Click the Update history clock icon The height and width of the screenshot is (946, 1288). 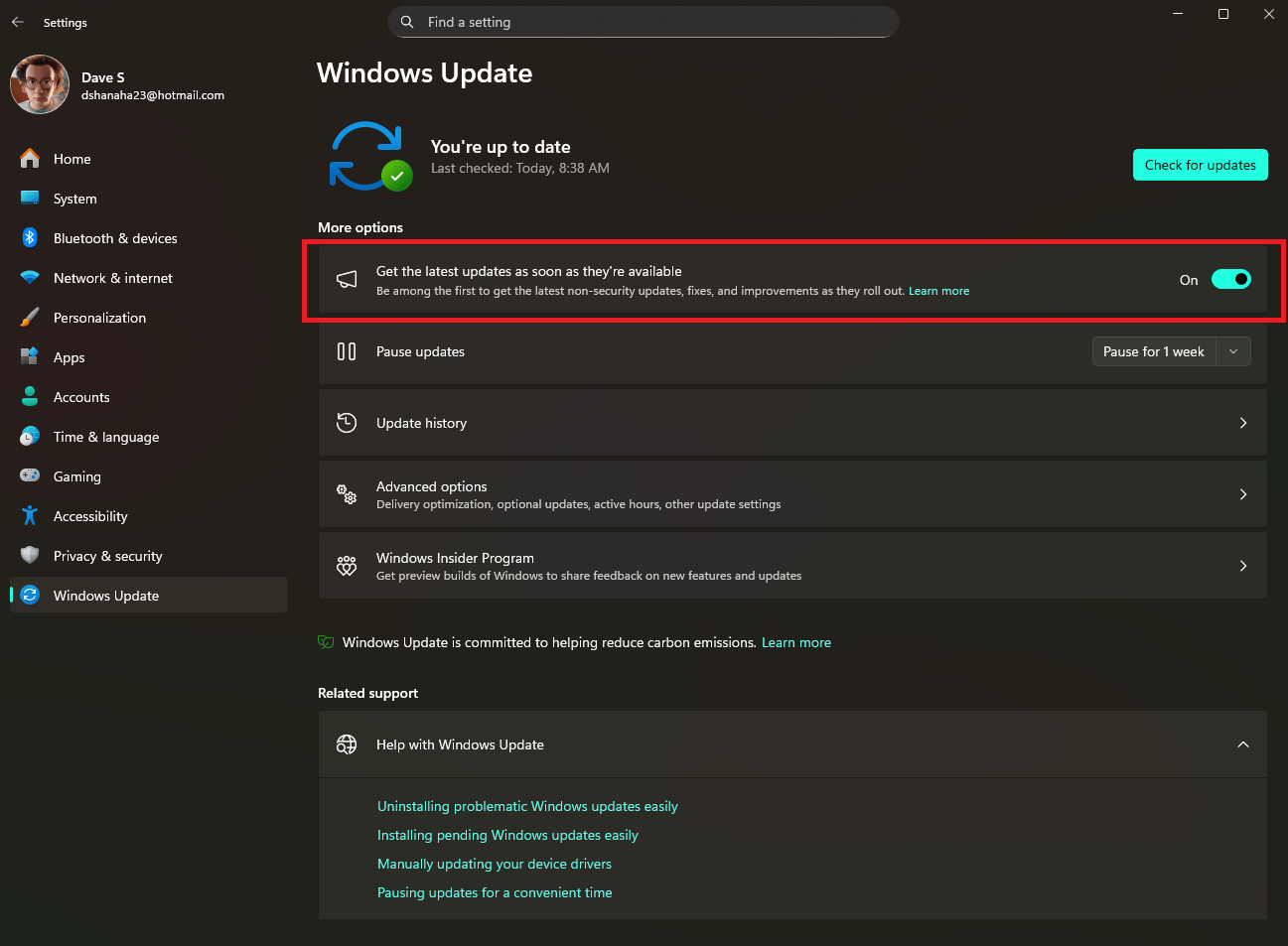pos(346,423)
